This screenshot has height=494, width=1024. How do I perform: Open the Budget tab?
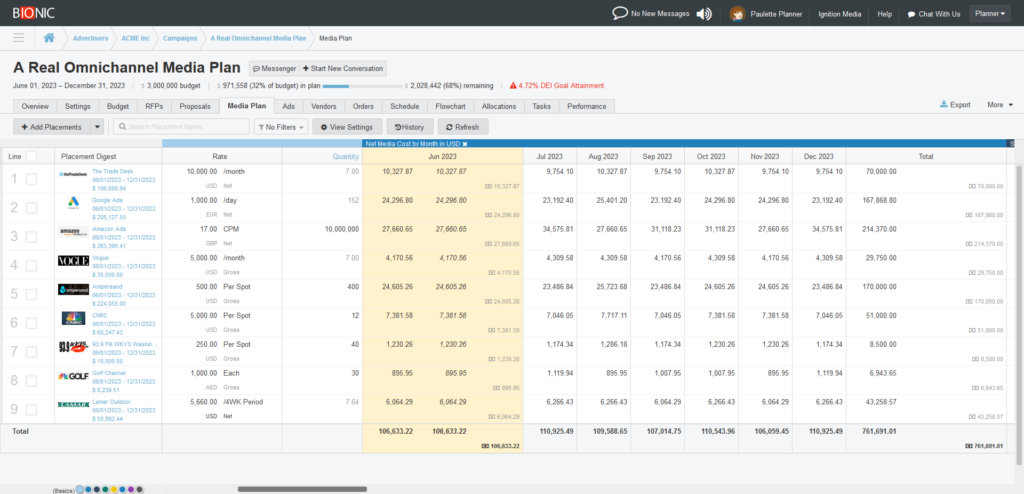coord(118,106)
